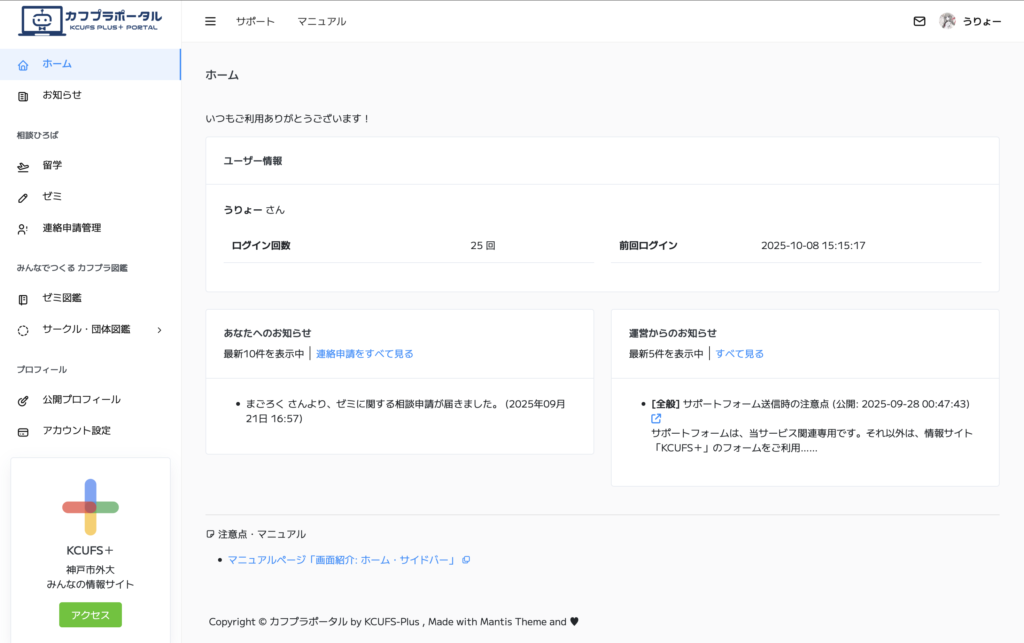The height and width of the screenshot is (643, 1024).
Task: Click the ホーム house icon in sidebar
Action: click(x=24, y=64)
